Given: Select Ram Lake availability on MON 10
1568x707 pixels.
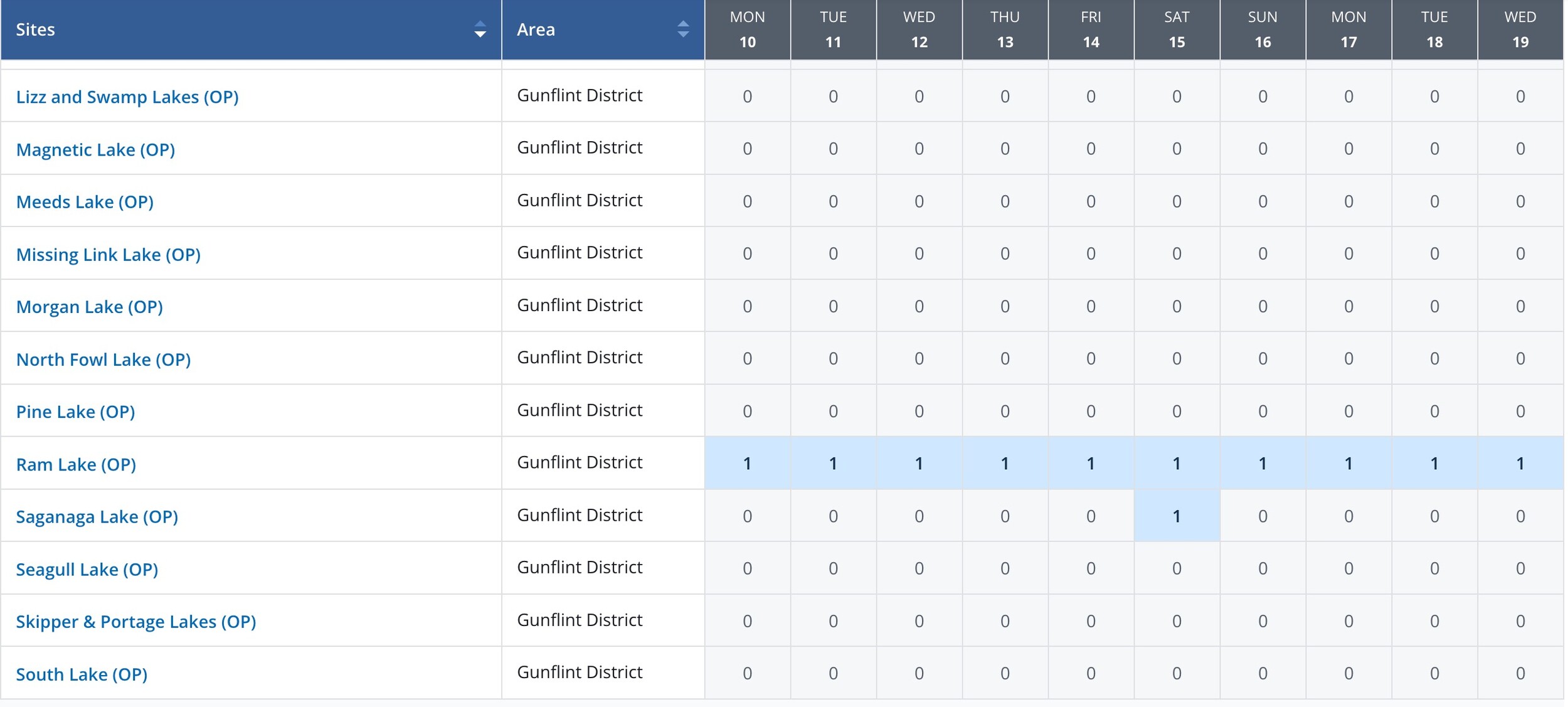Looking at the screenshot, I should [748, 463].
